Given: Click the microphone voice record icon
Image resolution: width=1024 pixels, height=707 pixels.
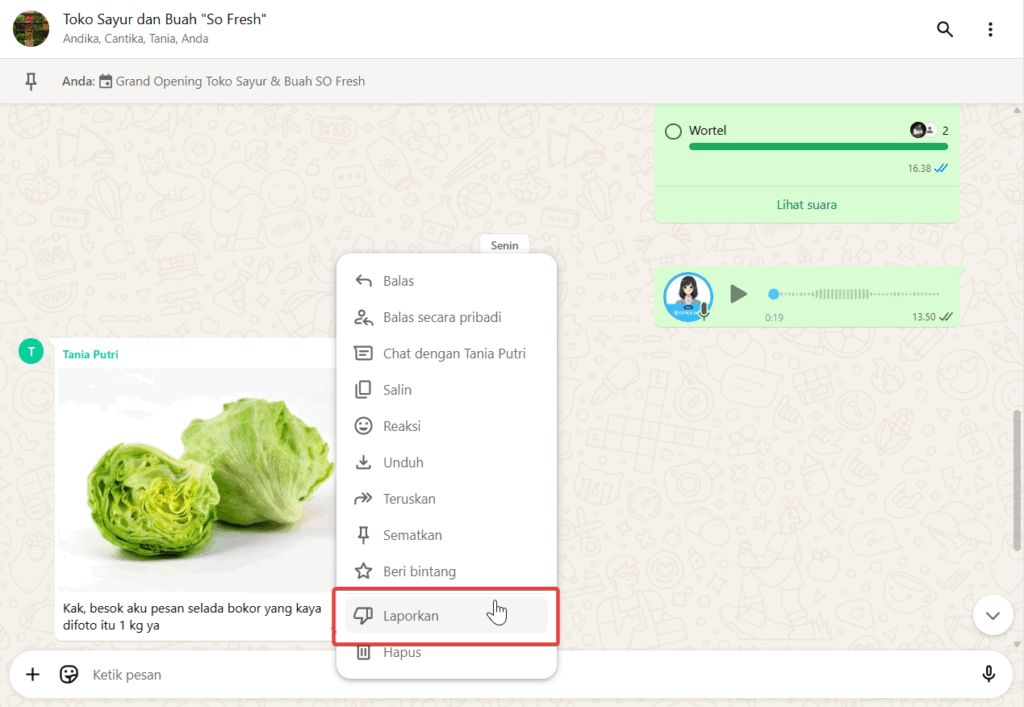Looking at the screenshot, I should (x=988, y=674).
